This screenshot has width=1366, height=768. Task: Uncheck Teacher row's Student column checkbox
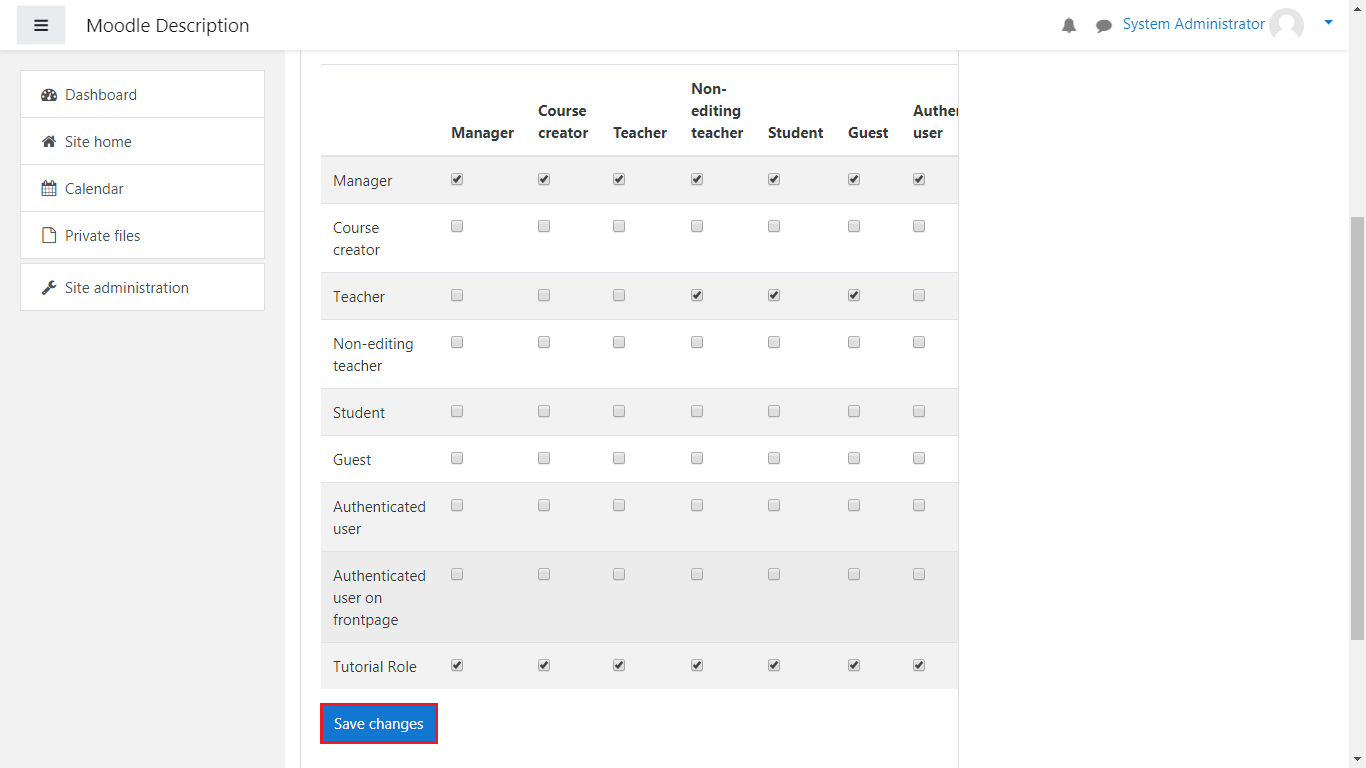(x=774, y=295)
